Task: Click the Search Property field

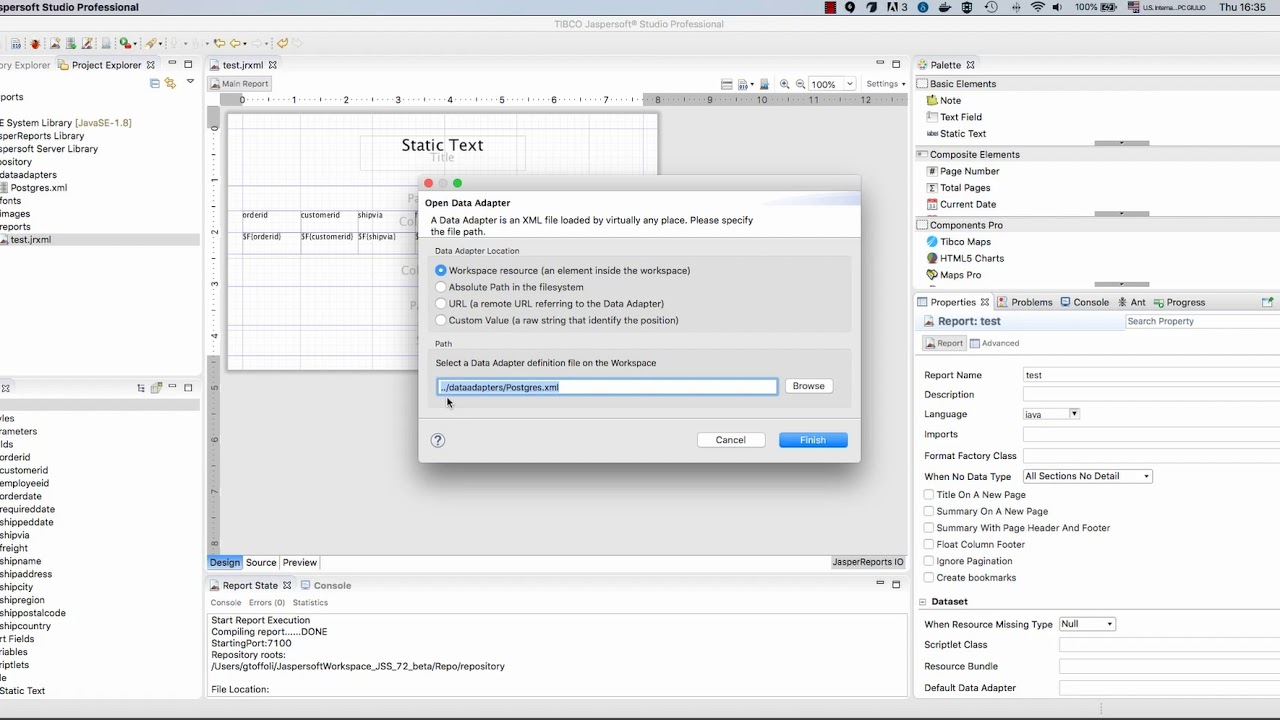Action: pyautogui.click(x=1202, y=322)
